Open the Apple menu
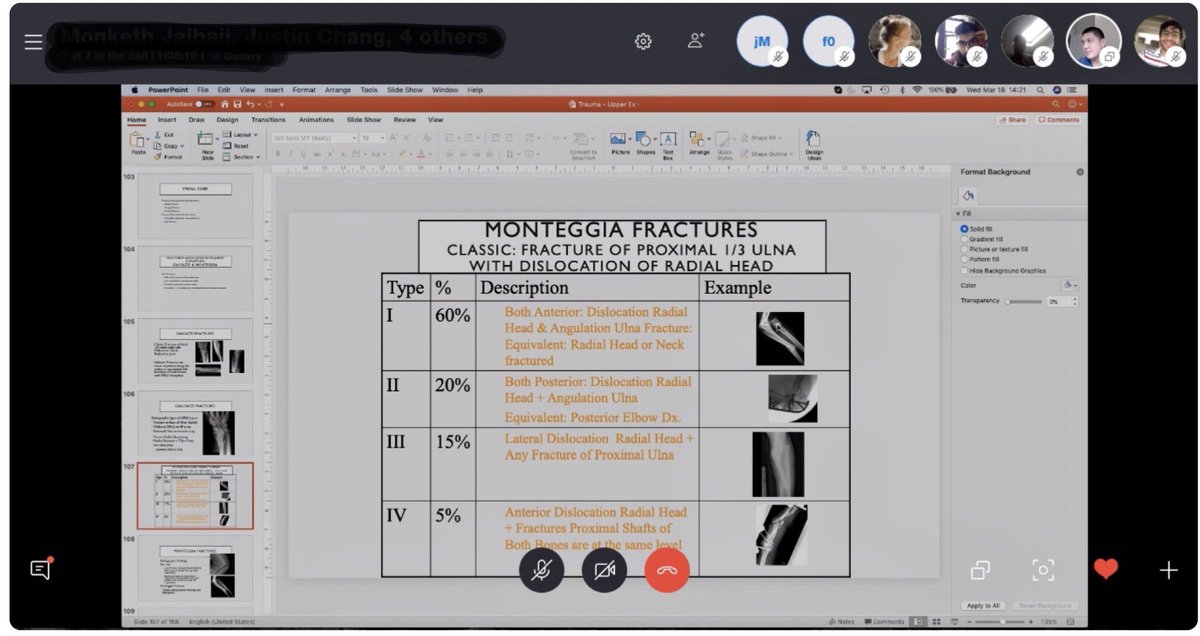 point(134,90)
